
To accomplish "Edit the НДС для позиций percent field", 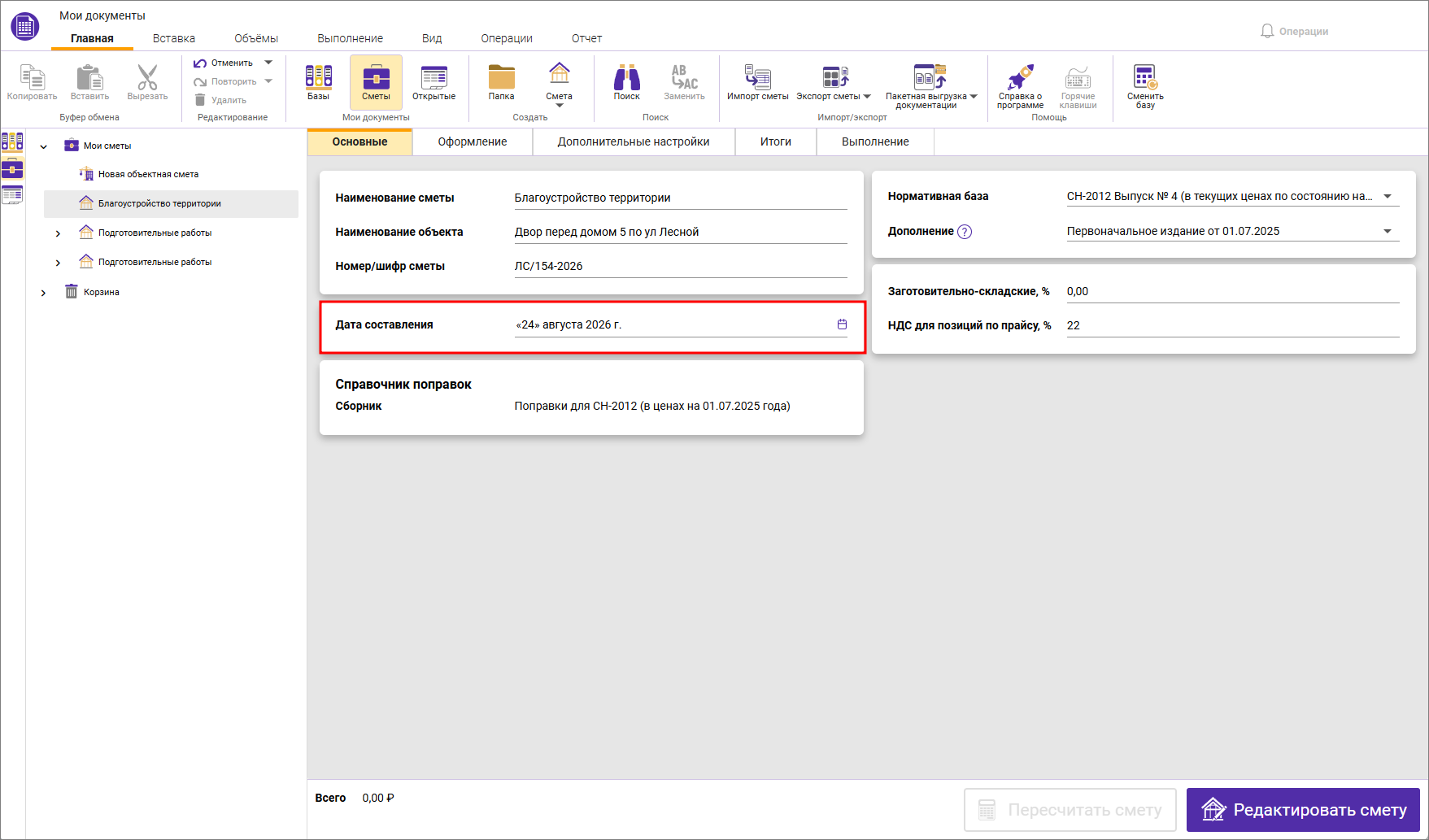I will pyautogui.click(x=1233, y=325).
